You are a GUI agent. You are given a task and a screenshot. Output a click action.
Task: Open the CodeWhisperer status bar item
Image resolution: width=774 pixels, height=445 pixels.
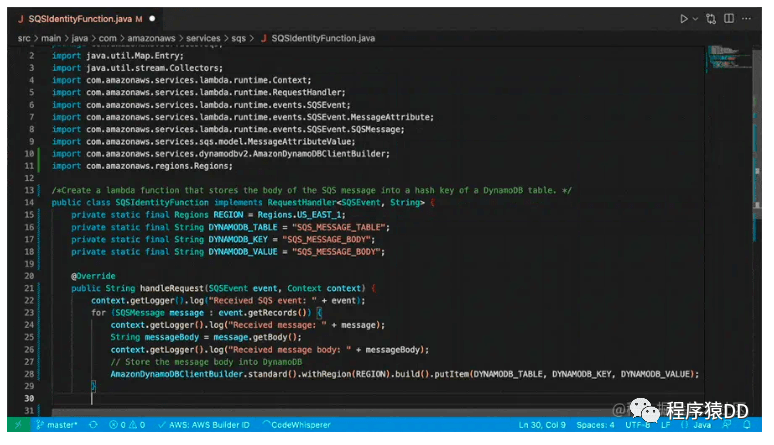[x=296, y=425]
